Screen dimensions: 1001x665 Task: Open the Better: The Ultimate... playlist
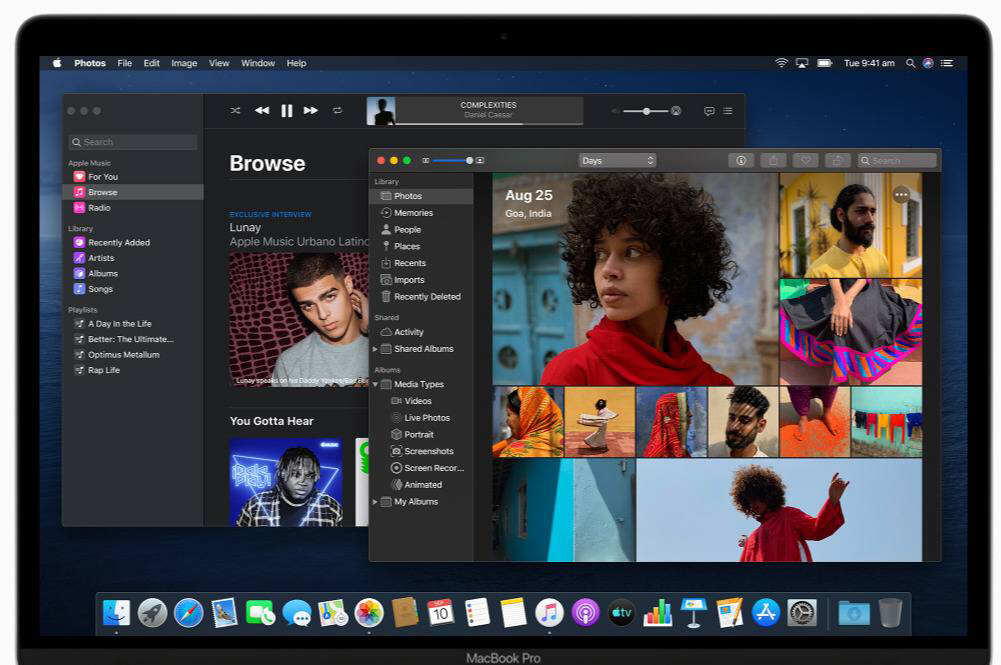[x=133, y=340]
